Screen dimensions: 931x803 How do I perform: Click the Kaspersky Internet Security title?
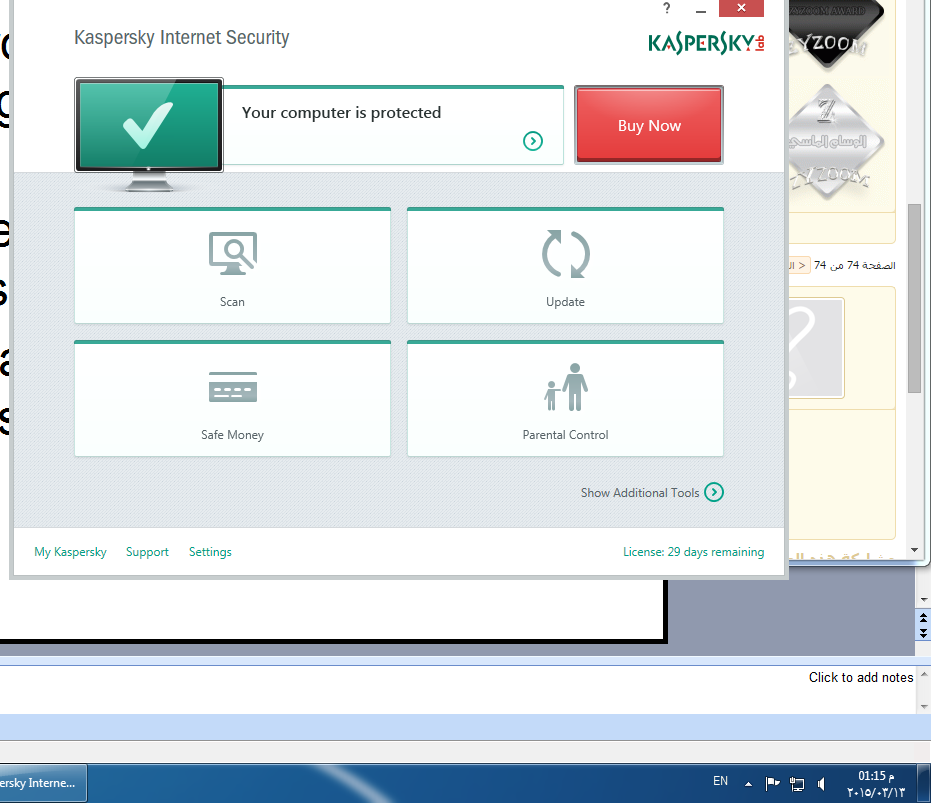click(x=182, y=37)
